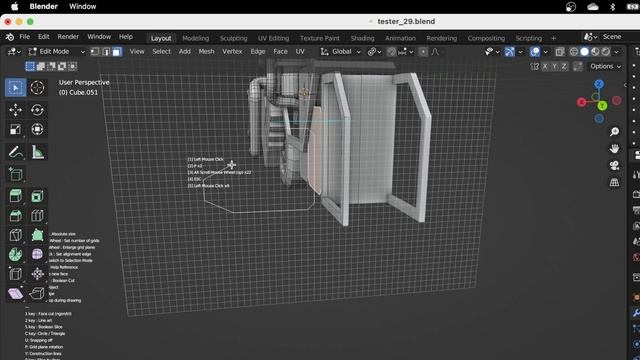This screenshot has height=360, width=640.
Task: Open the shading options dropdown arrow
Action: pos(616,52)
